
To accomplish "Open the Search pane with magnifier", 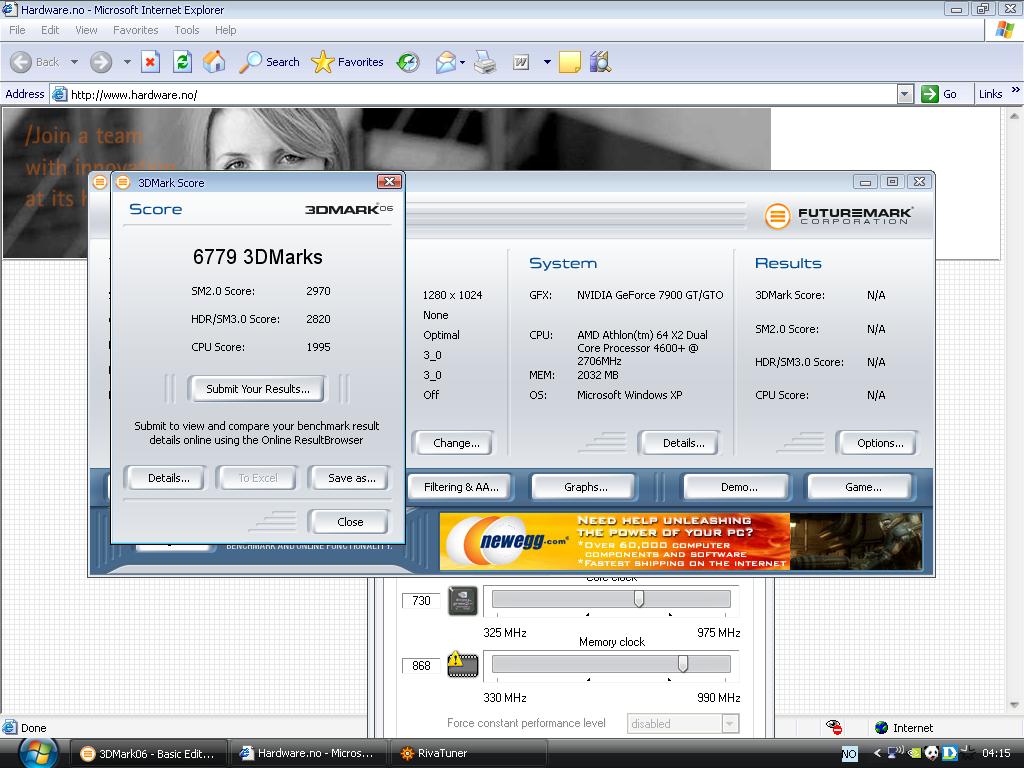I will coord(269,62).
